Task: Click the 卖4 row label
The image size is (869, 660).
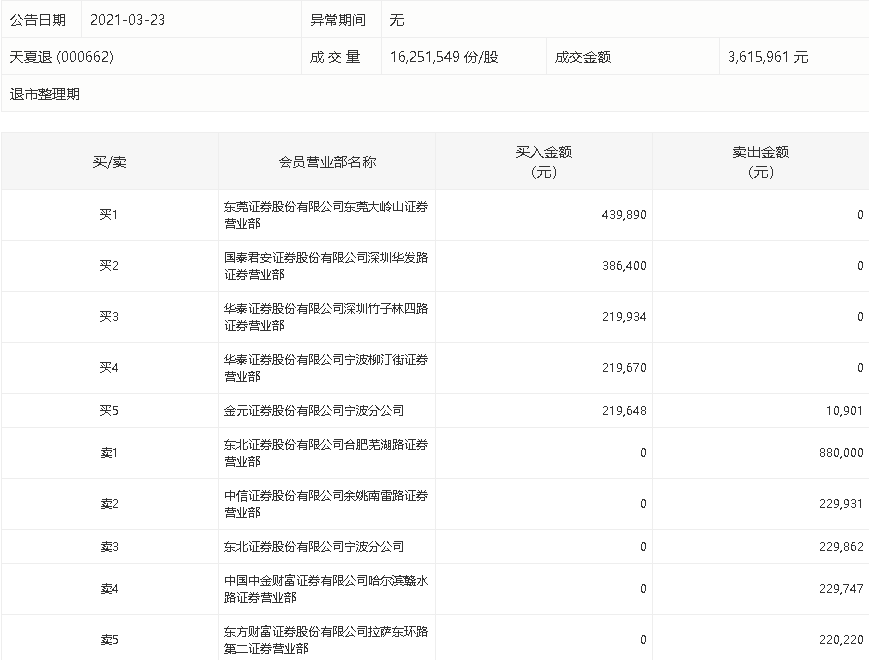Action: tap(109, 589)
